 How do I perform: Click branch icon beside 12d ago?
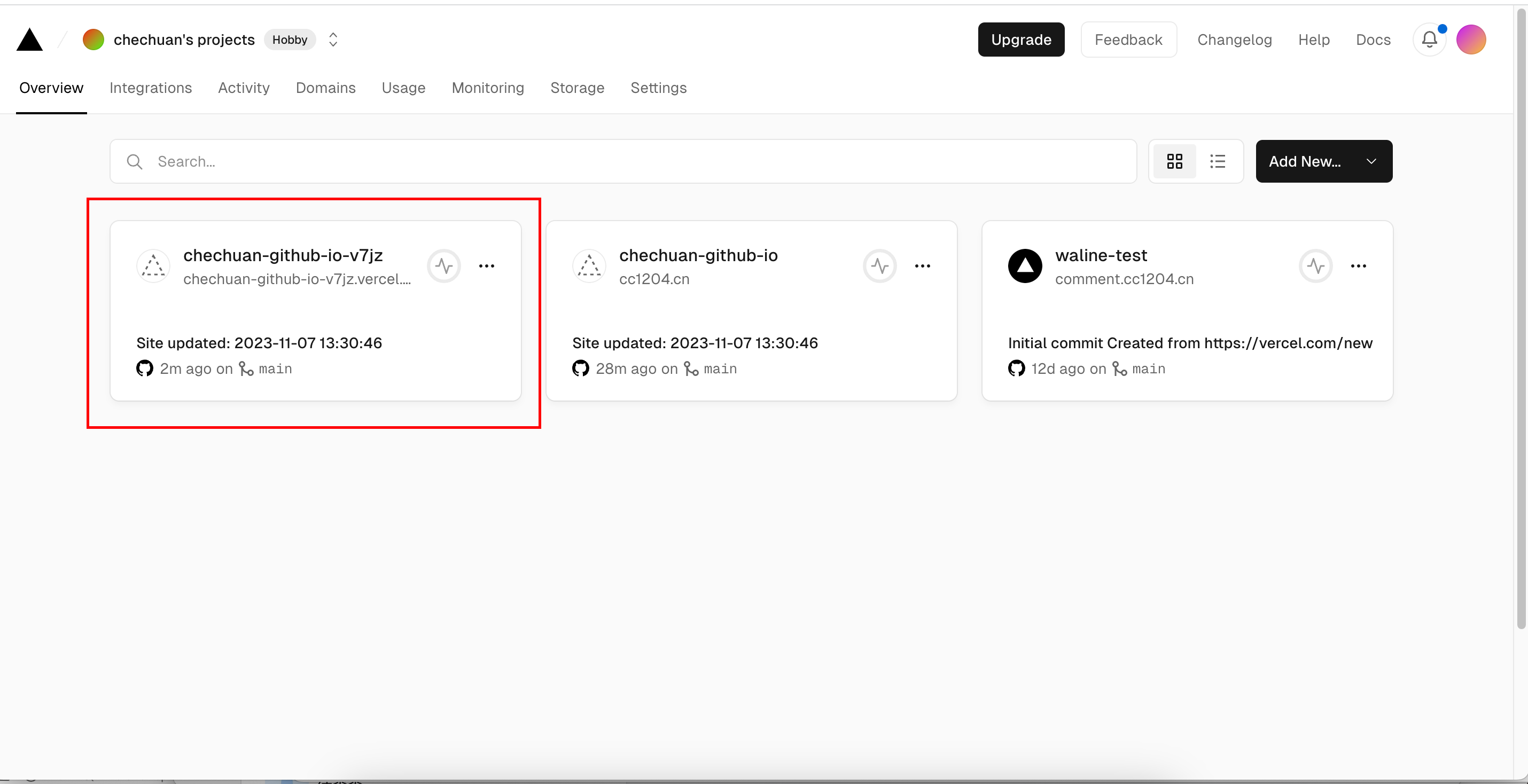tap(1119, 369)
